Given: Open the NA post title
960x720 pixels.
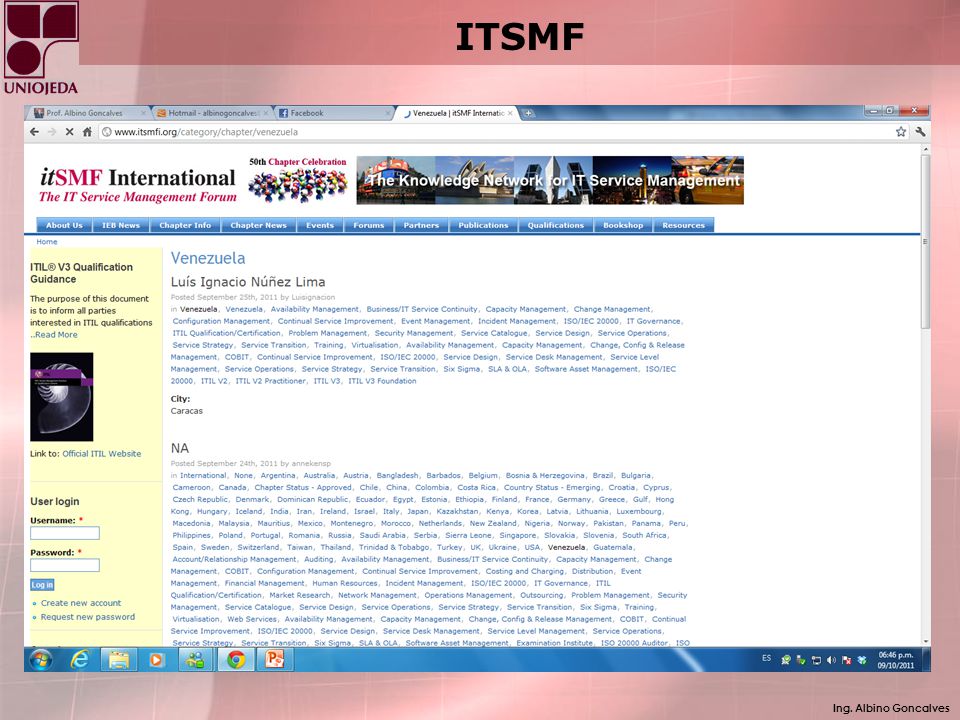Looking at the screenshot, I should tap(180, 448).
